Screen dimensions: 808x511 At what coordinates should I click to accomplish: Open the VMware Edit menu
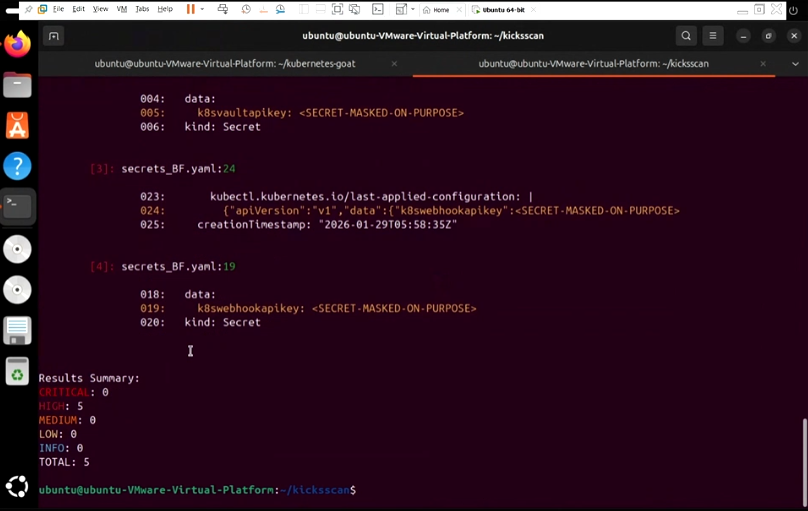(x=78, y=9)
